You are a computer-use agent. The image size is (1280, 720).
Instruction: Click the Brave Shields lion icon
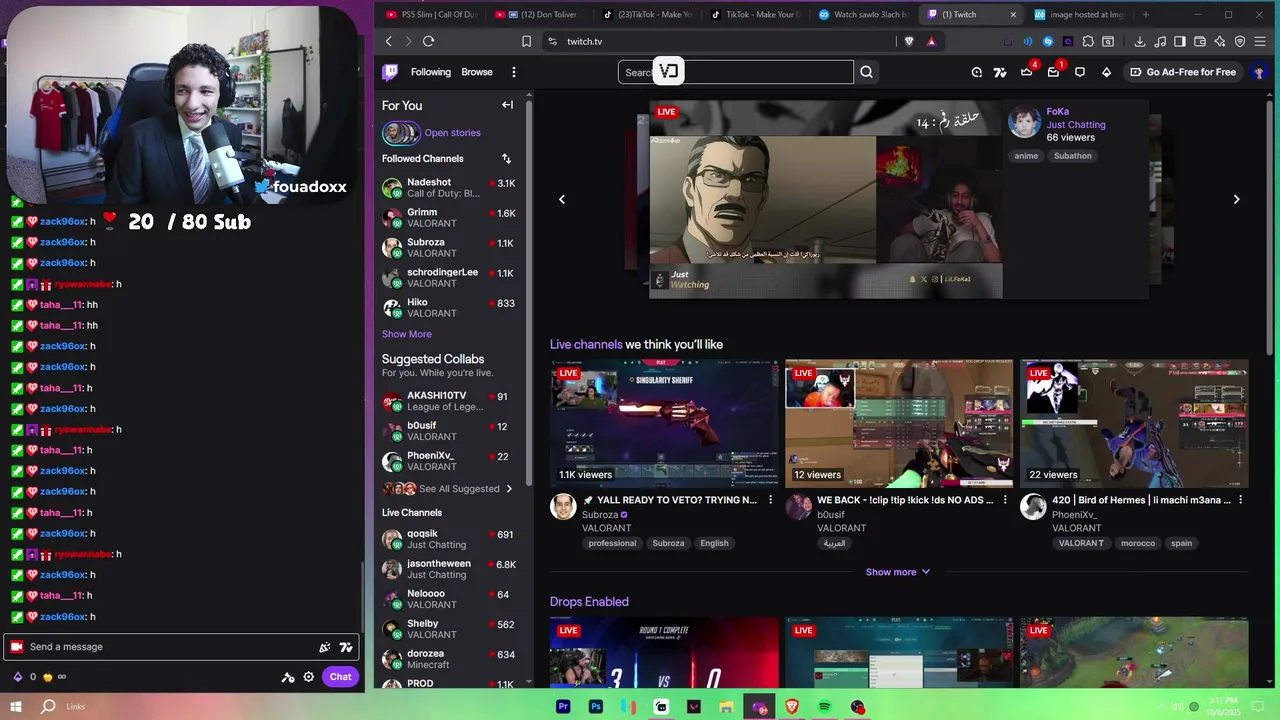(x=909, y=41)
